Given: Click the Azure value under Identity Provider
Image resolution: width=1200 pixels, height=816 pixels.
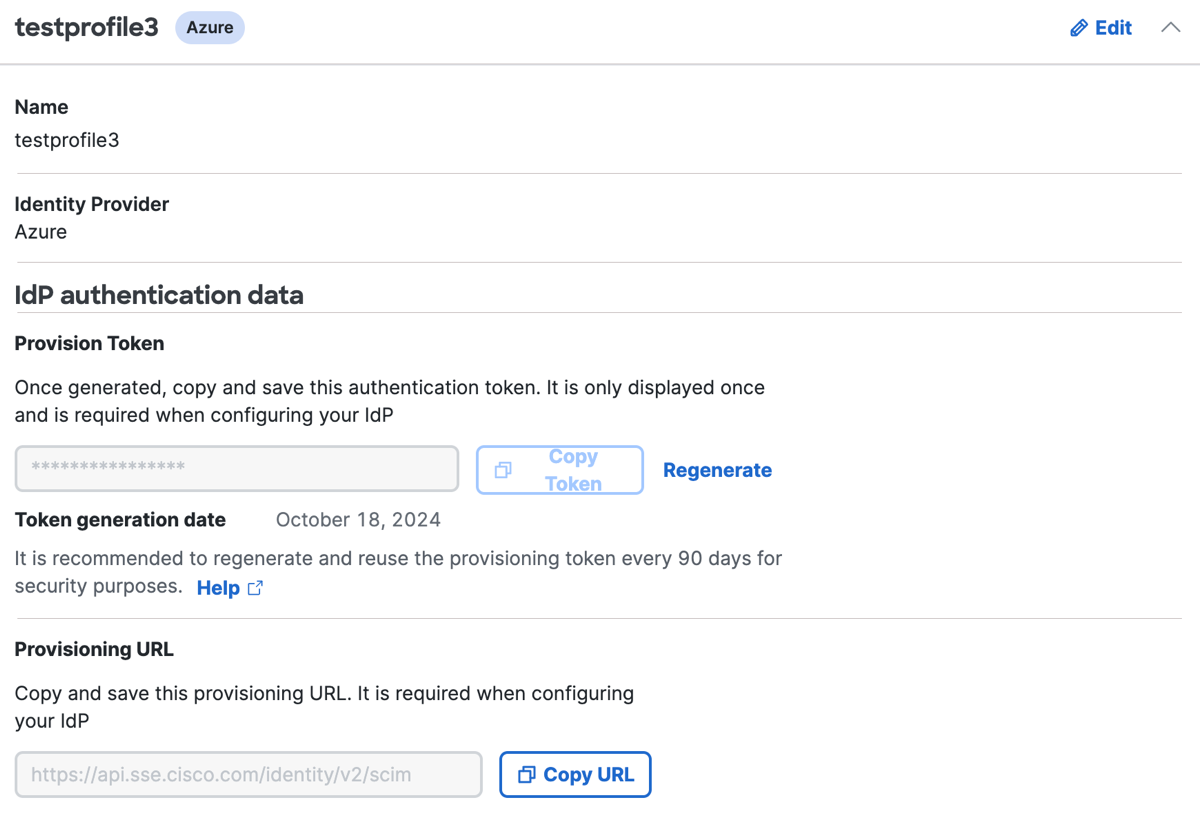Looking at the screenshot, I should (x=41, y=232).
